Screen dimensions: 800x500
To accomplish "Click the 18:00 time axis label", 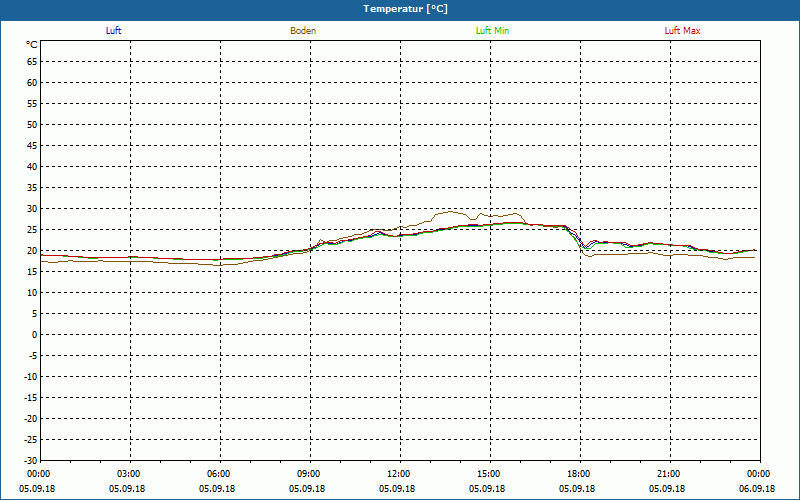I will tap(580, 474).
